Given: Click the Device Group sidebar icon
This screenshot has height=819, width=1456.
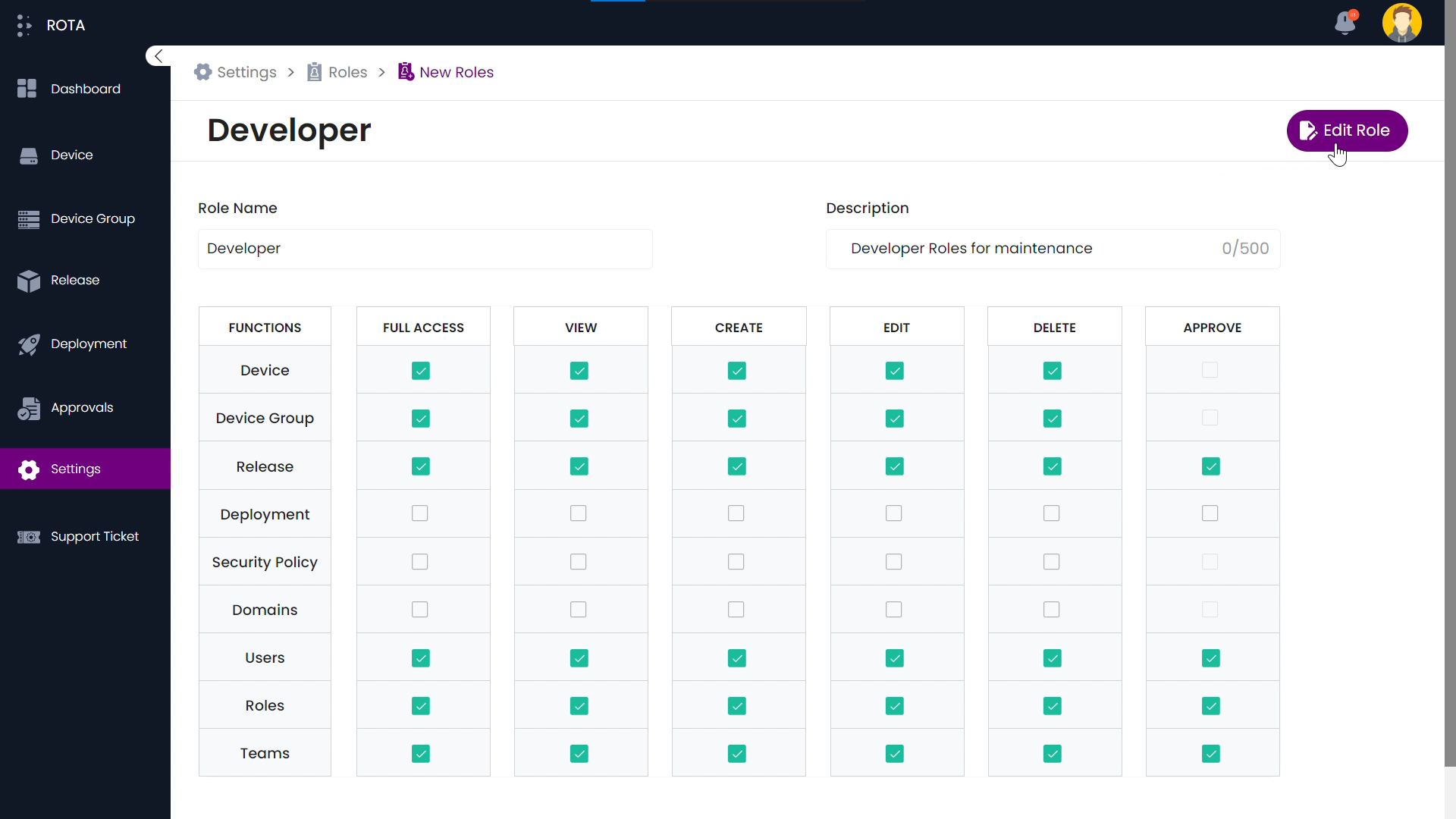Looking at the screenshot, I should click(x=29, y=219).
